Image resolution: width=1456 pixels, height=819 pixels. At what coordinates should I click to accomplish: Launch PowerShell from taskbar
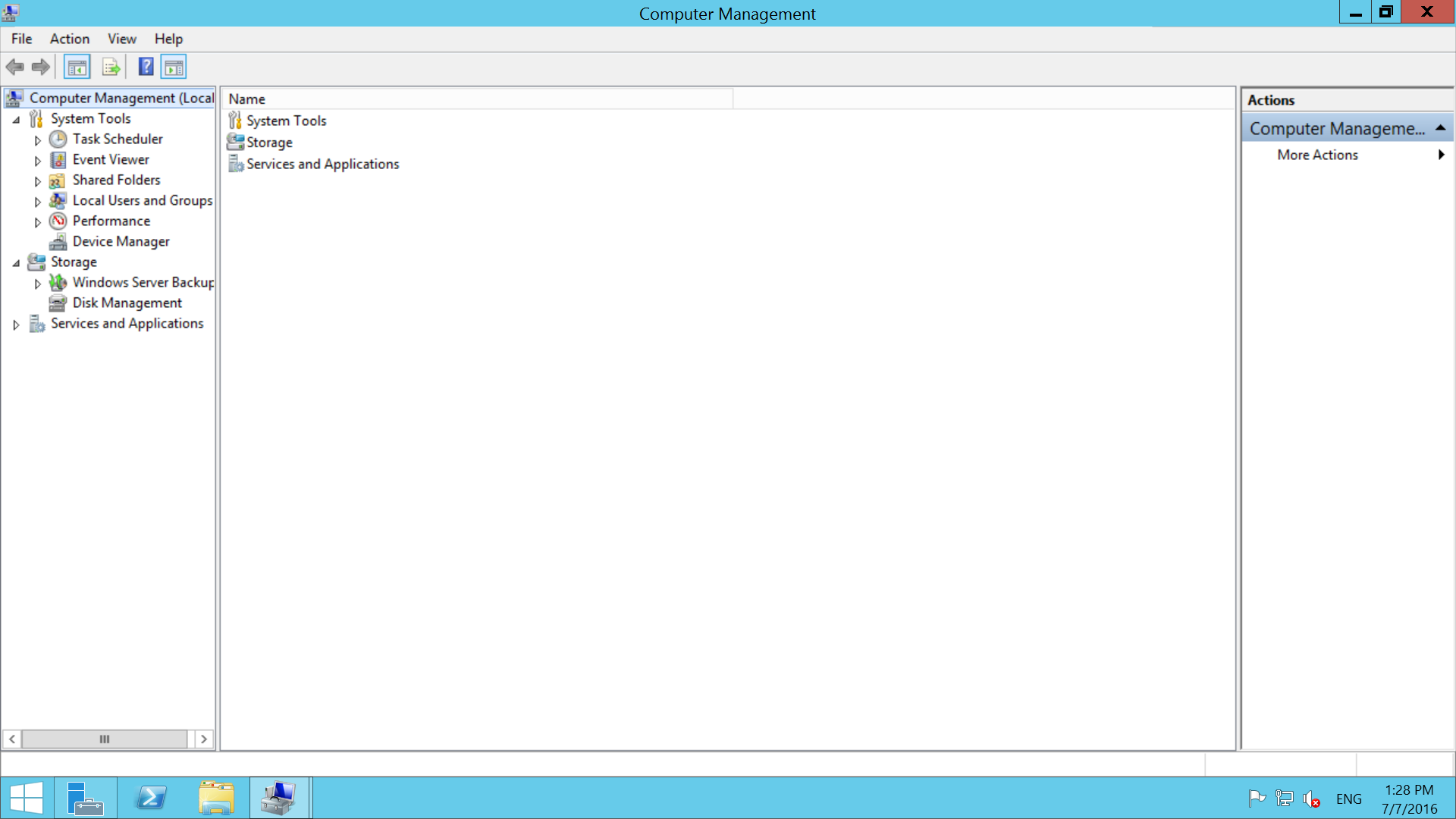pos(151,798)
